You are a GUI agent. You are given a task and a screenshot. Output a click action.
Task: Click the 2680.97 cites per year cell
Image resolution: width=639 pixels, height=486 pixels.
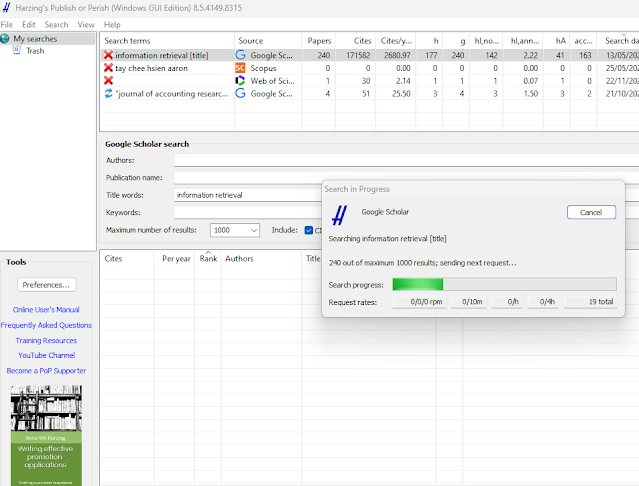[x=397, y=55]
